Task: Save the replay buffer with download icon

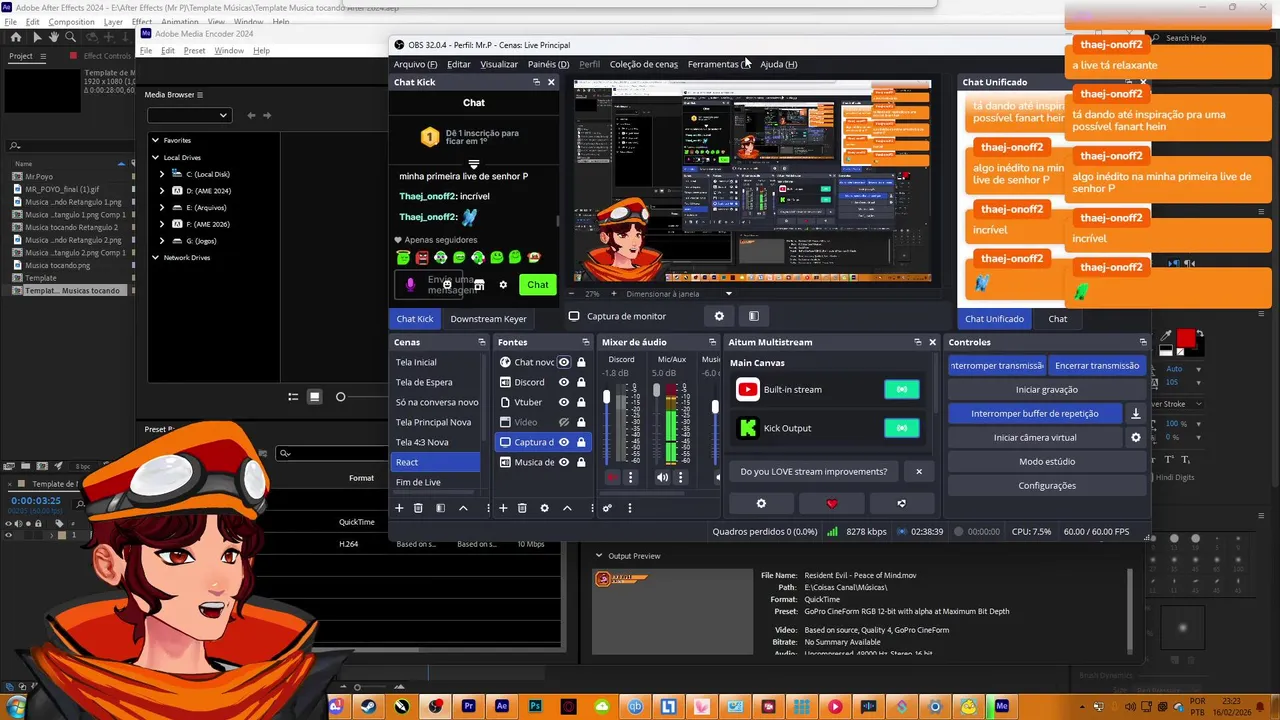Action: pos(1136,413)
